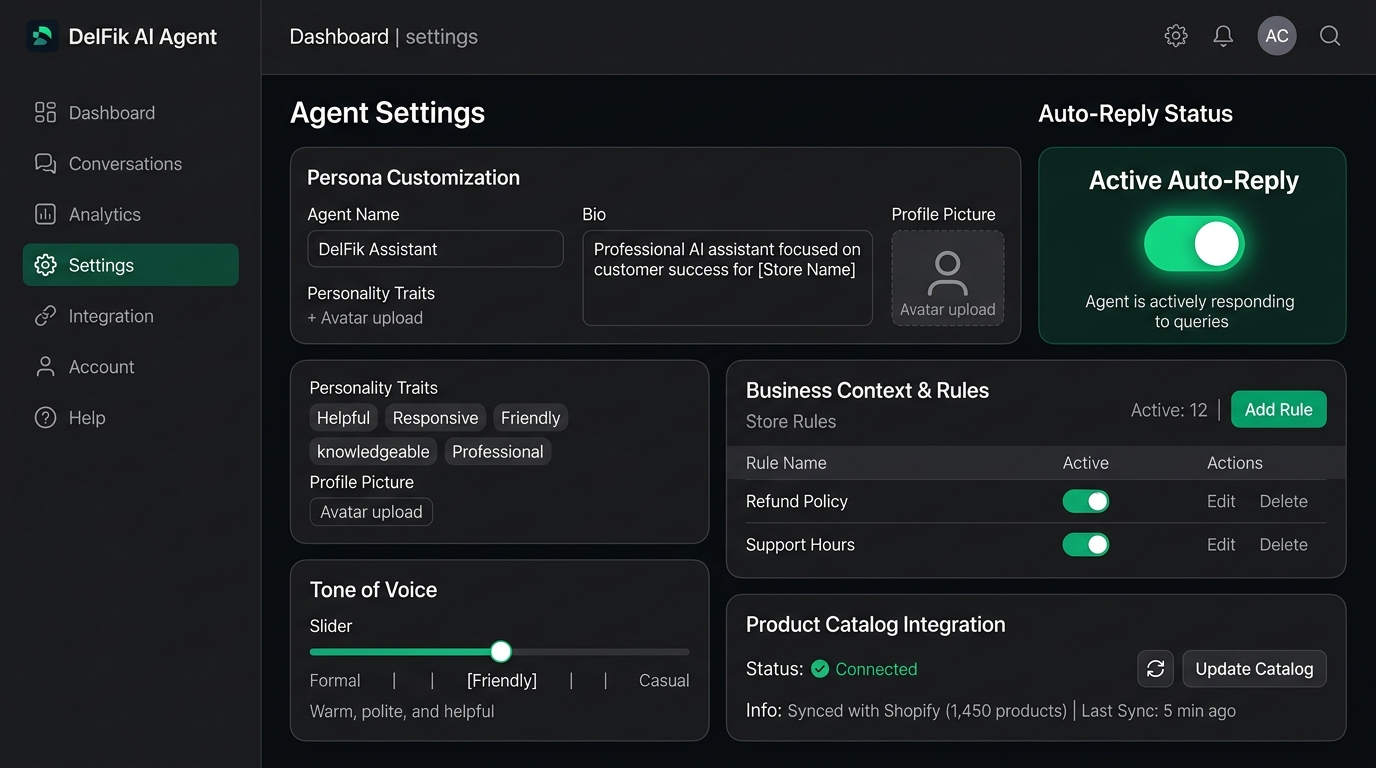Click the + Avatar upload link
Screen dimensions: 1376x768
365,318
